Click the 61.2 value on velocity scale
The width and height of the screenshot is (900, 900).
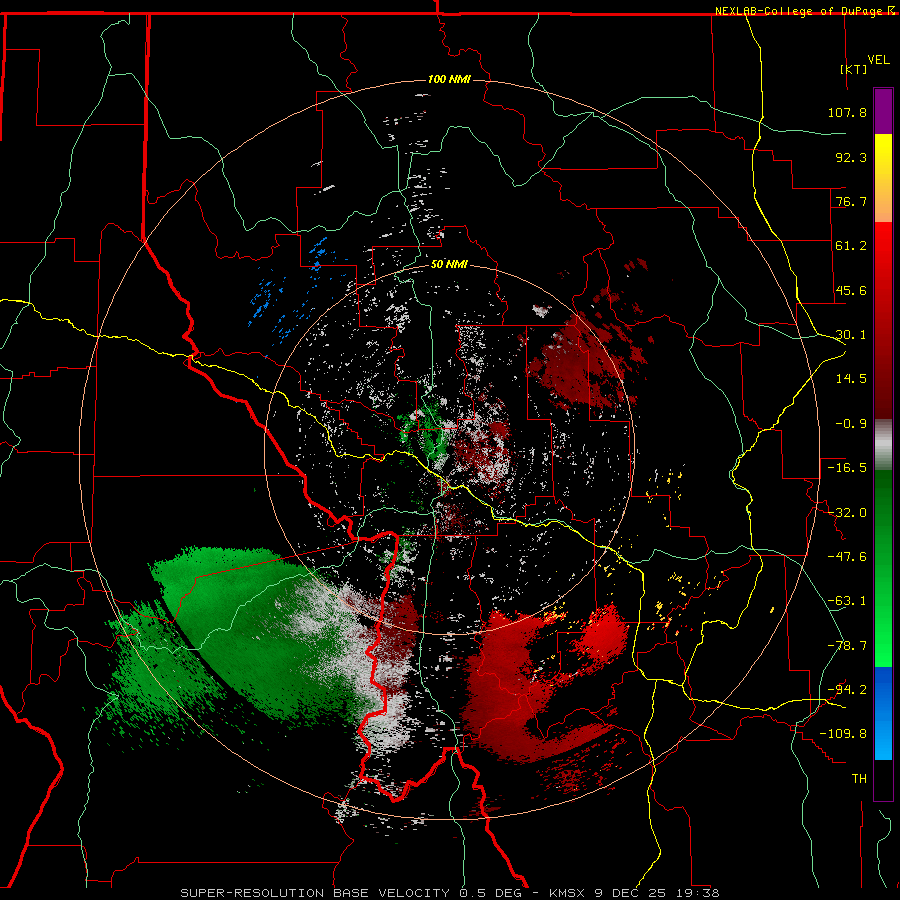(x=851, y=246)
